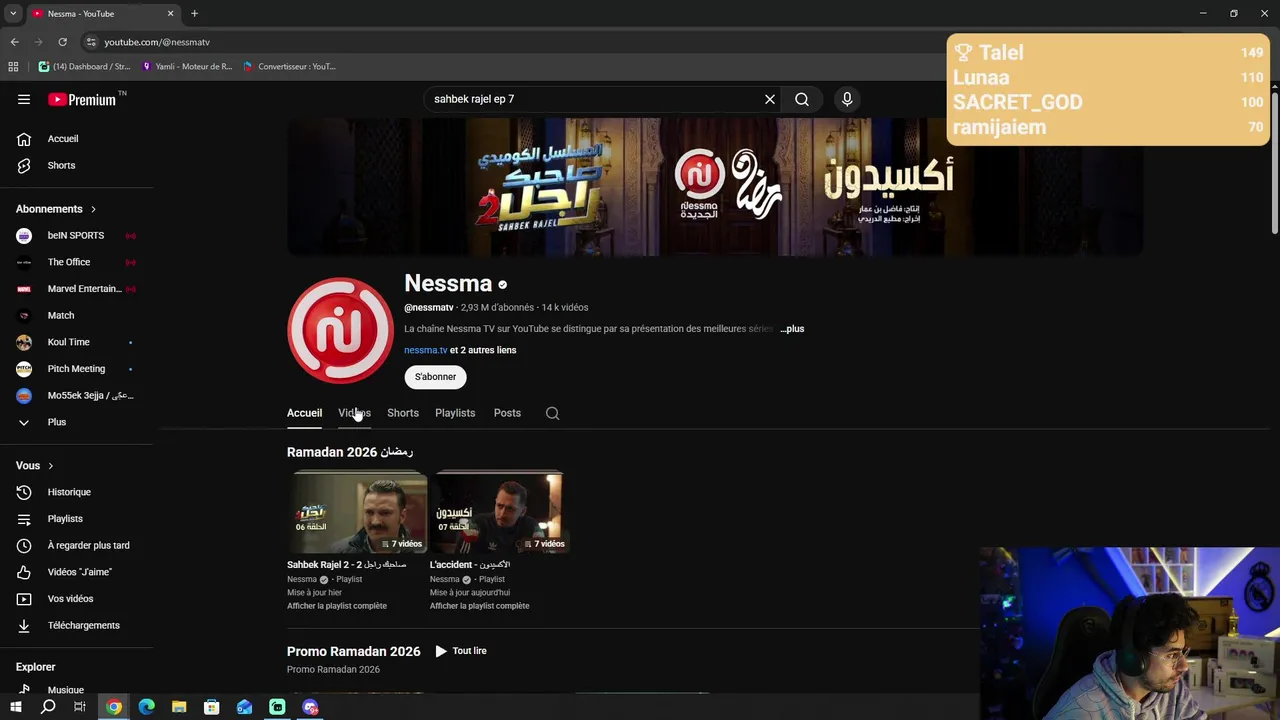
Task: Open Microsoft Edge from taskbar
Action: click(146, 707)
